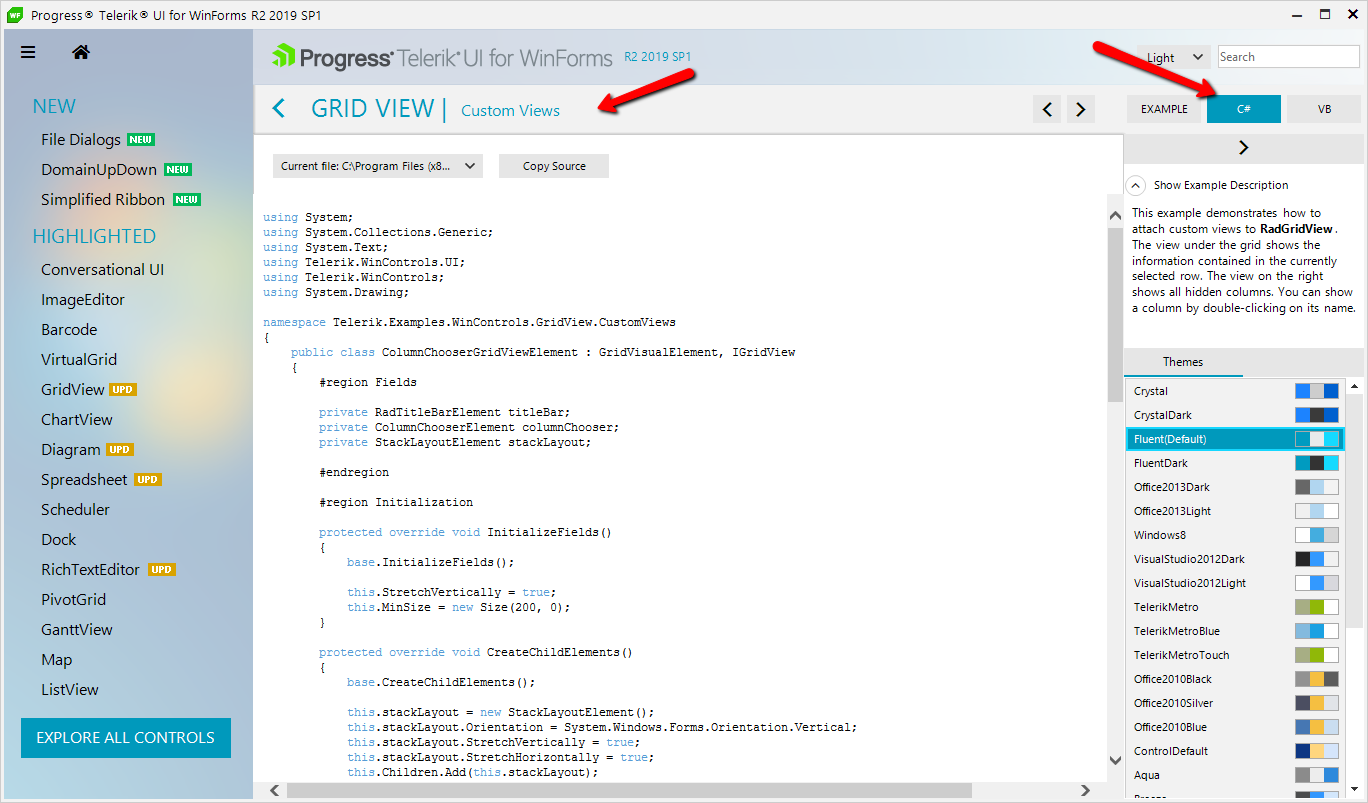
Task: Select the Office2013Light theme
Action: pyautogui.click(x=1236, y=511)
